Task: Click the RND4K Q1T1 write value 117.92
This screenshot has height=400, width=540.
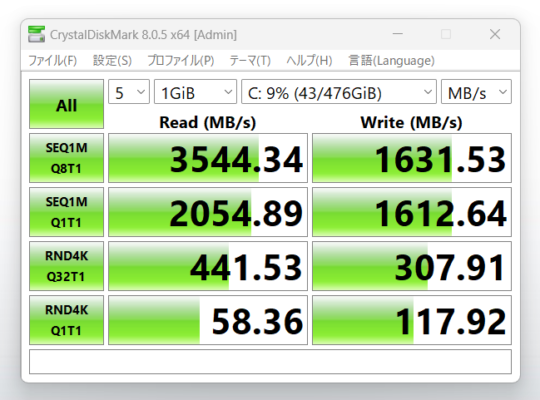Action: pyautogui.click(x=412, y=320)
